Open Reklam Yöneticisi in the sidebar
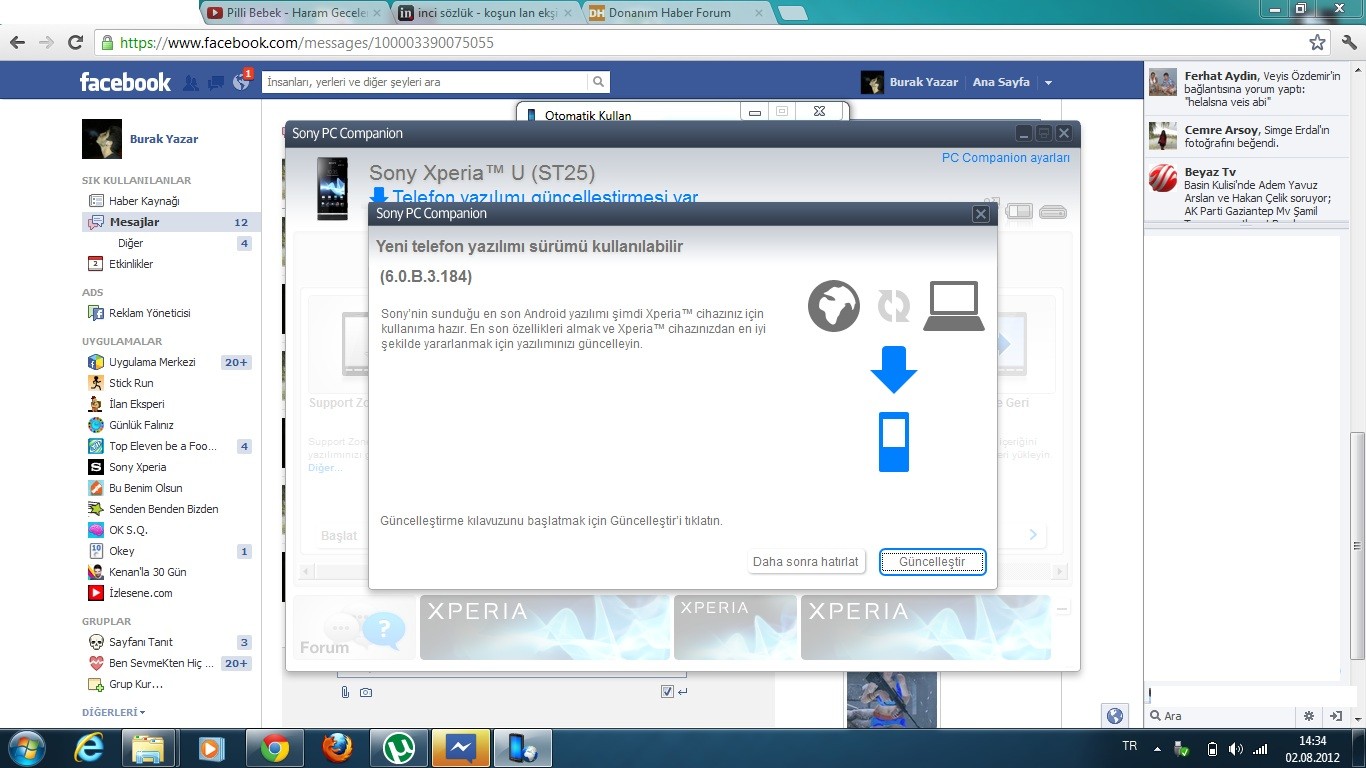Image resolution: width=1366 pixels, height=768 pixels. (x=149, y=313)
